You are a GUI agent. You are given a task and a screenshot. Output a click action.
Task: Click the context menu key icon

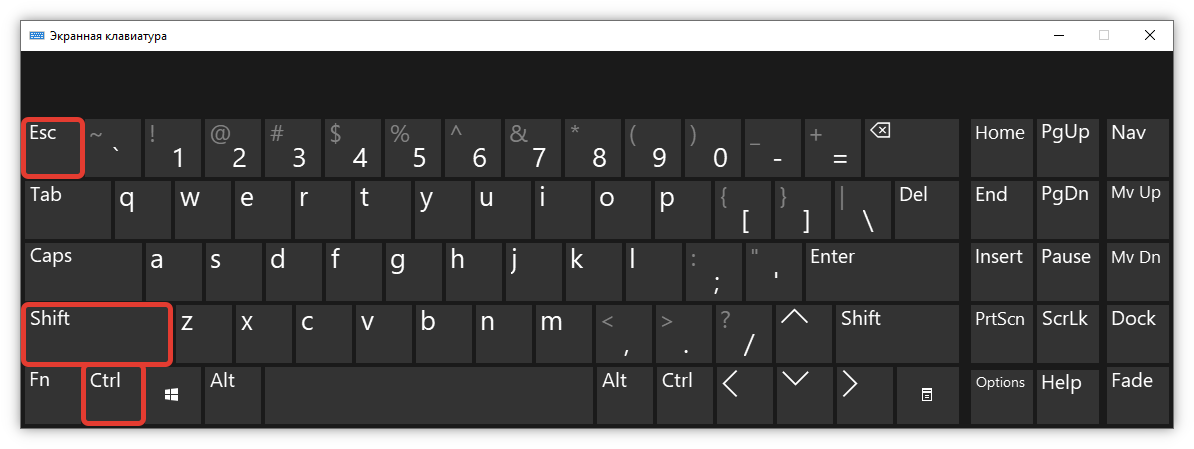(x=926, y=395)
